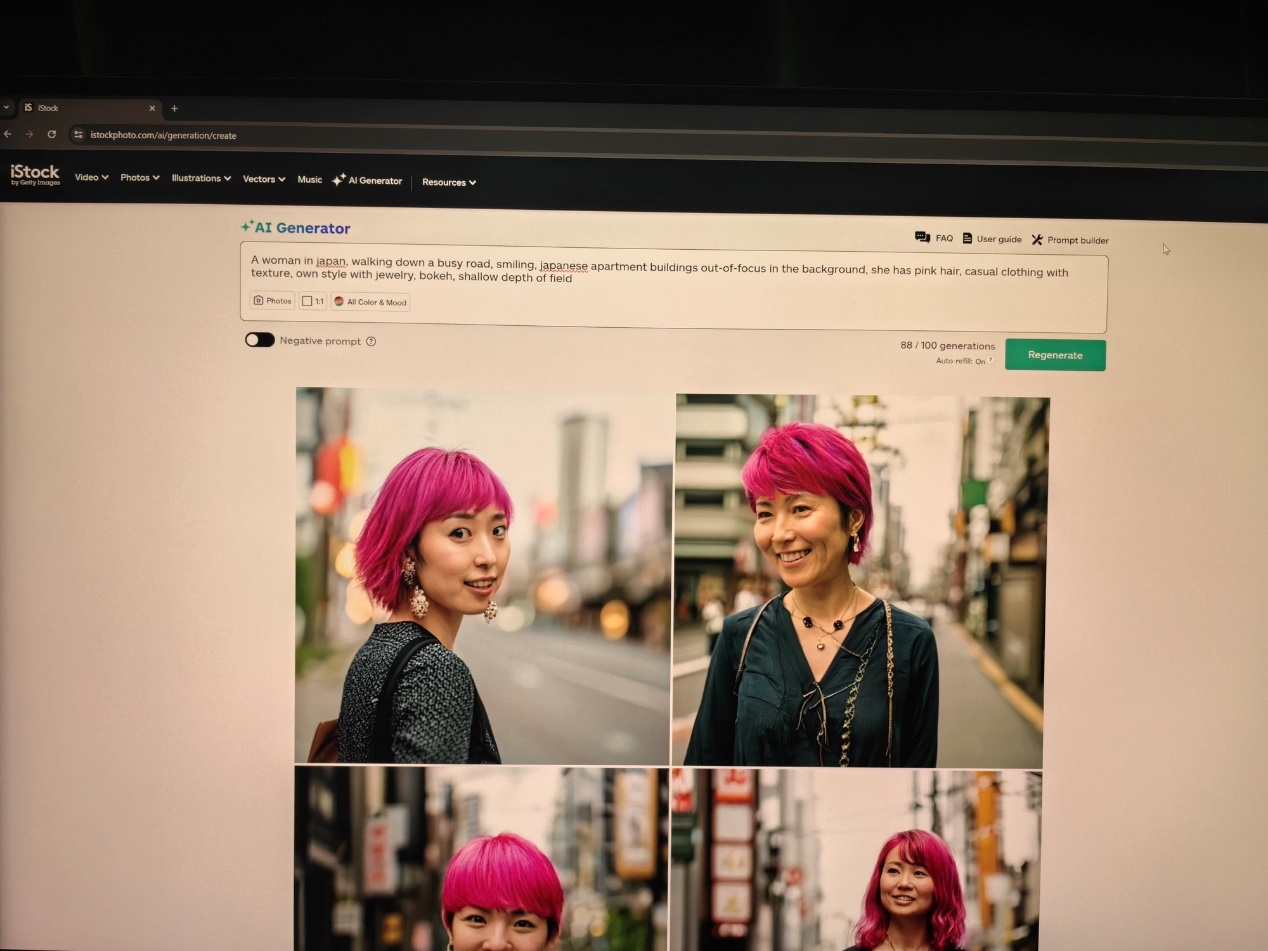Screen dimensions: 1268x951
Task: Launch the Prompt builder tool
Action: pyautogui.click(x=1069, y=240)
